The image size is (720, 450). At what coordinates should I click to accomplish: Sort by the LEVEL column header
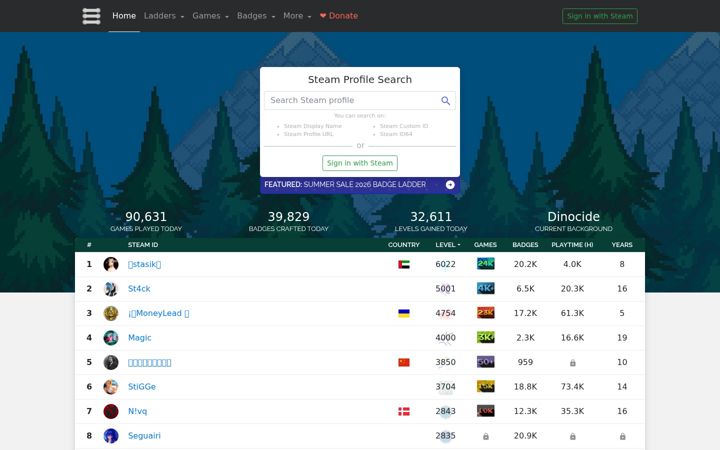coord(448,245)
